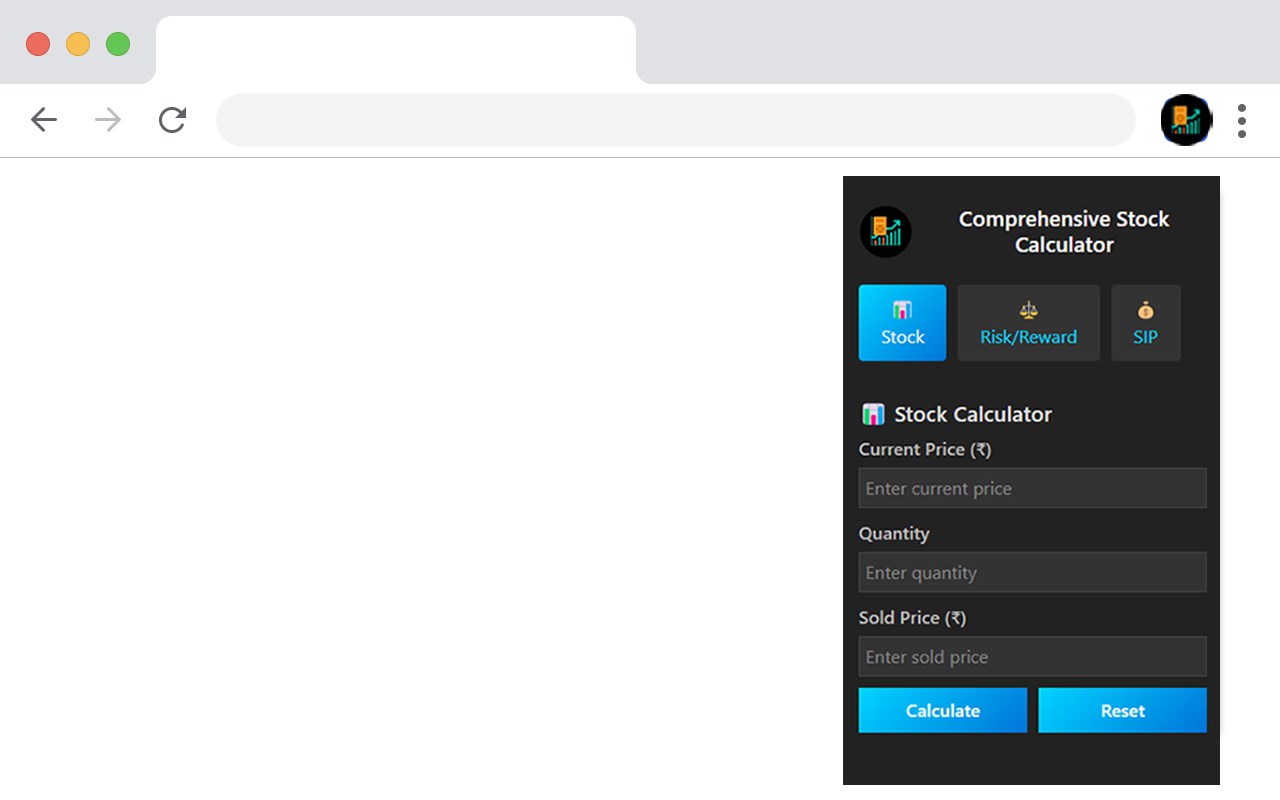Click the Reset button
Screen dimensions: 1280x800
click(1122, 710)
